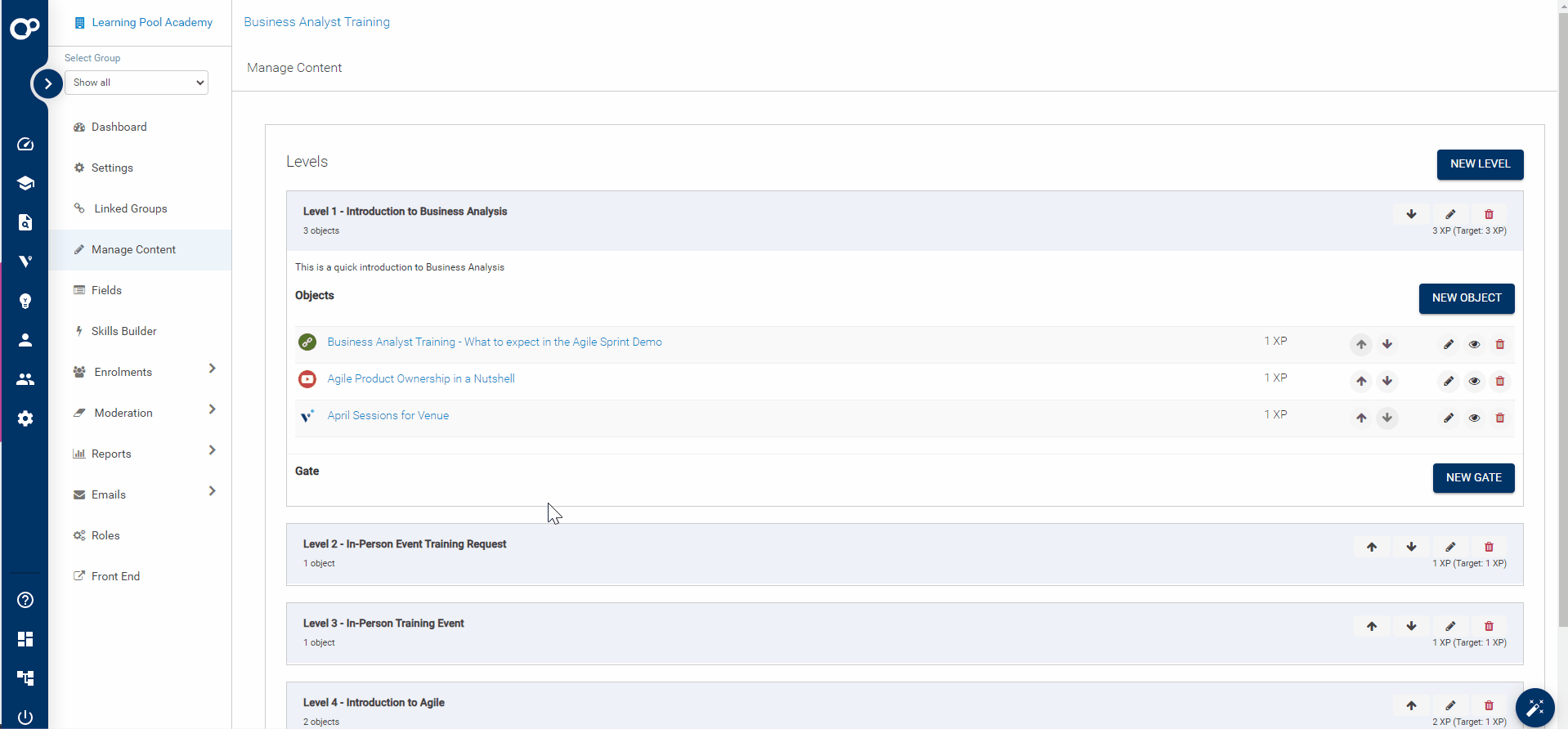This screenshot has height=729, width=1568.
Task: Click the vertical page scrollbar
Action: coord(1562,327)
